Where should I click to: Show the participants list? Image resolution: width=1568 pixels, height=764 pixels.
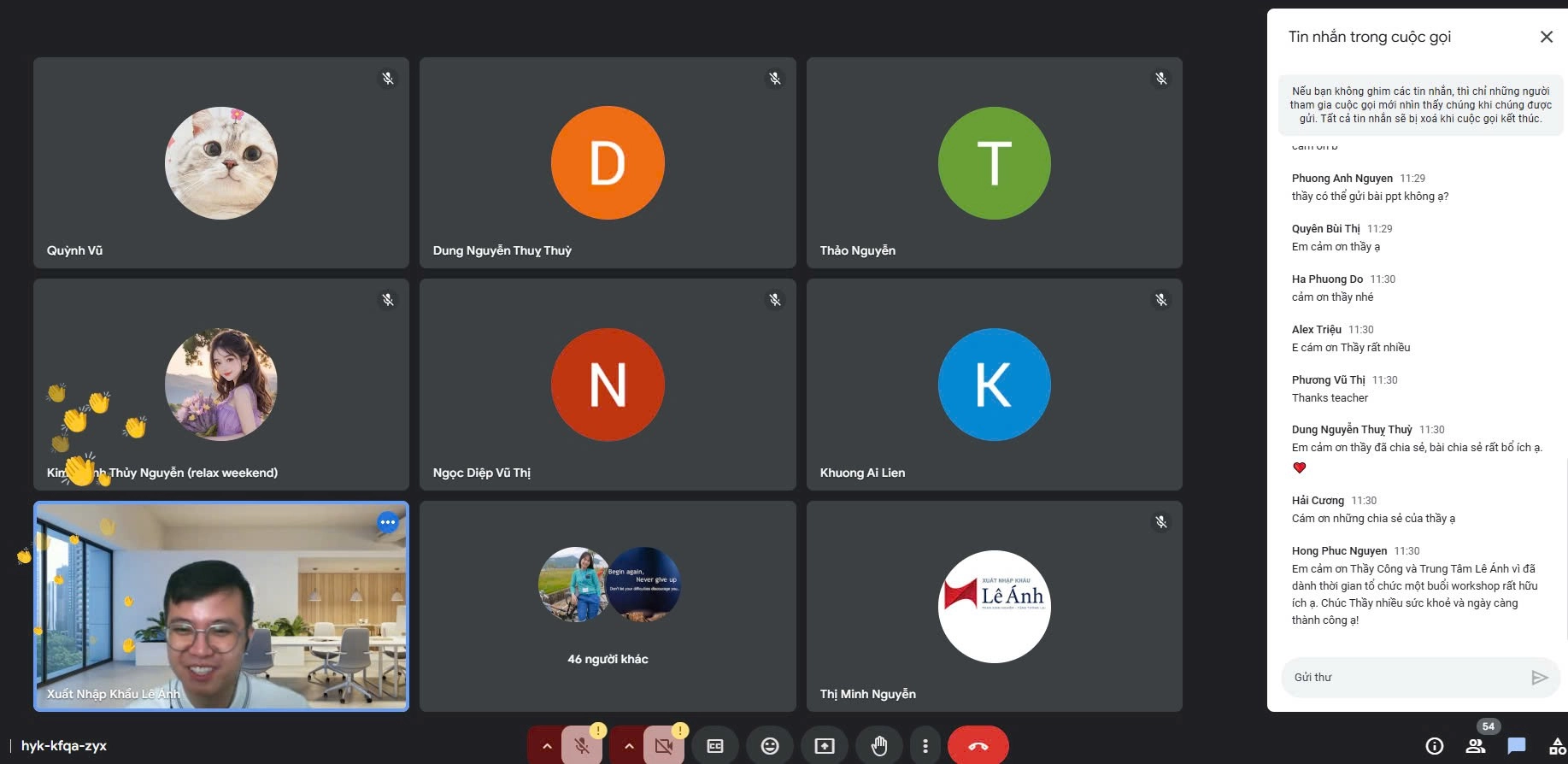coord(1476,746)
